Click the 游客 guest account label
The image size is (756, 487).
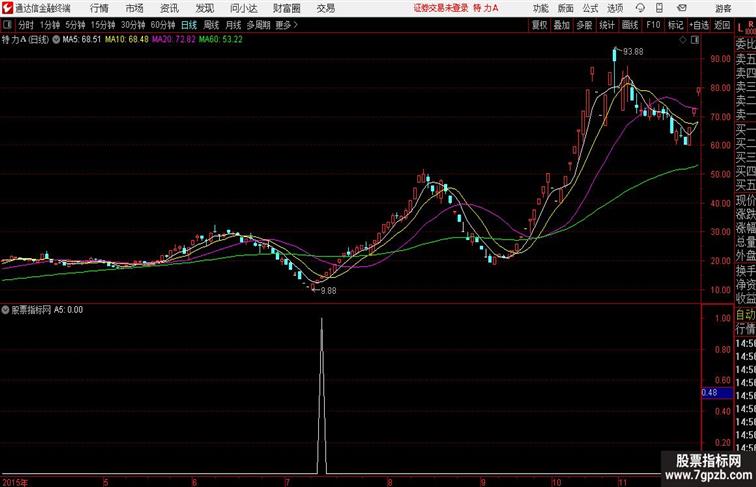click(723, 8)
